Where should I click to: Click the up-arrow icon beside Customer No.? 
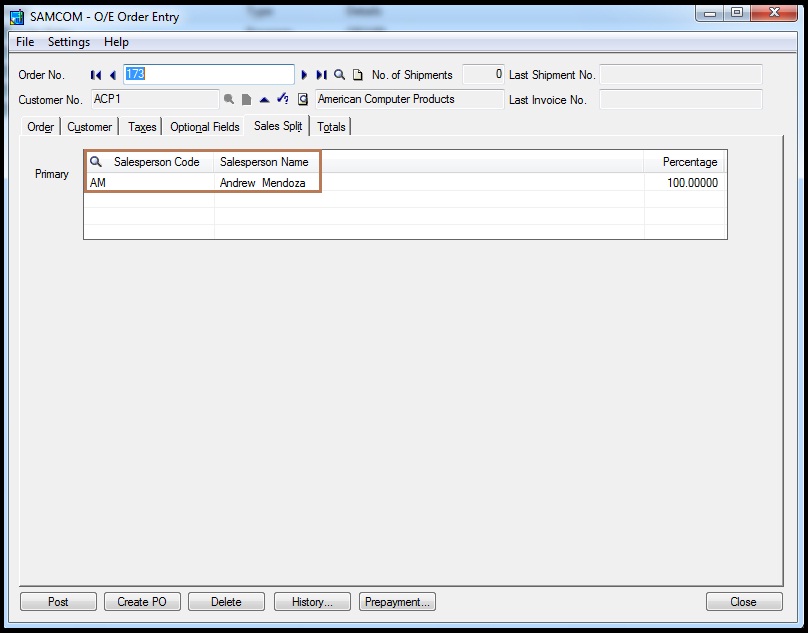coord(264,100)
